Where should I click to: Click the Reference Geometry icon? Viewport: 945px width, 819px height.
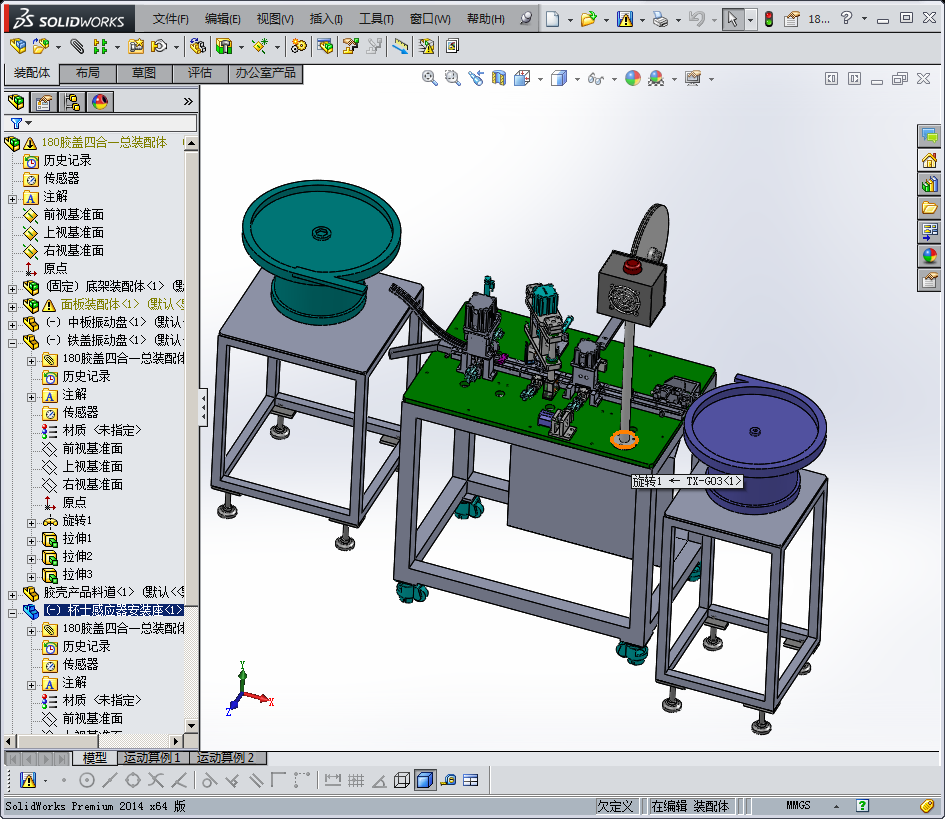pos(260,46)
